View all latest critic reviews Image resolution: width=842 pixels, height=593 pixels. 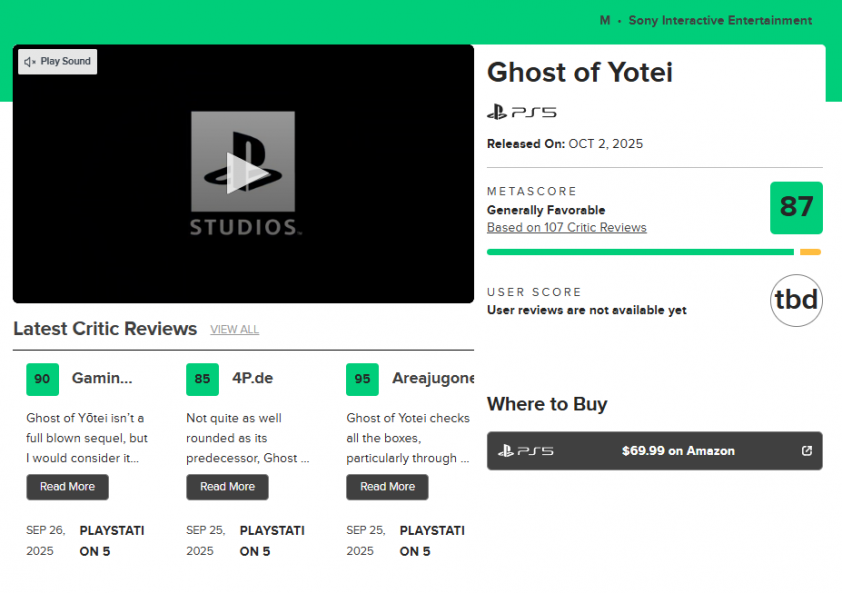coord(234,330)
